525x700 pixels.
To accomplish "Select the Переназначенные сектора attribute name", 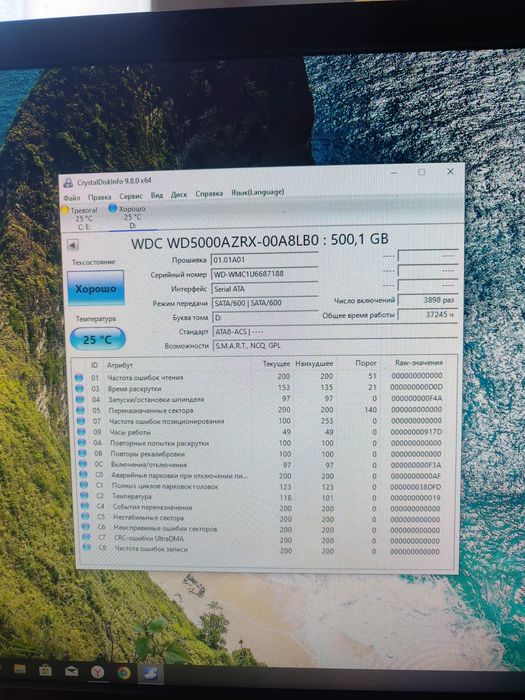I will pyautogui.click(x=151, y=410).
